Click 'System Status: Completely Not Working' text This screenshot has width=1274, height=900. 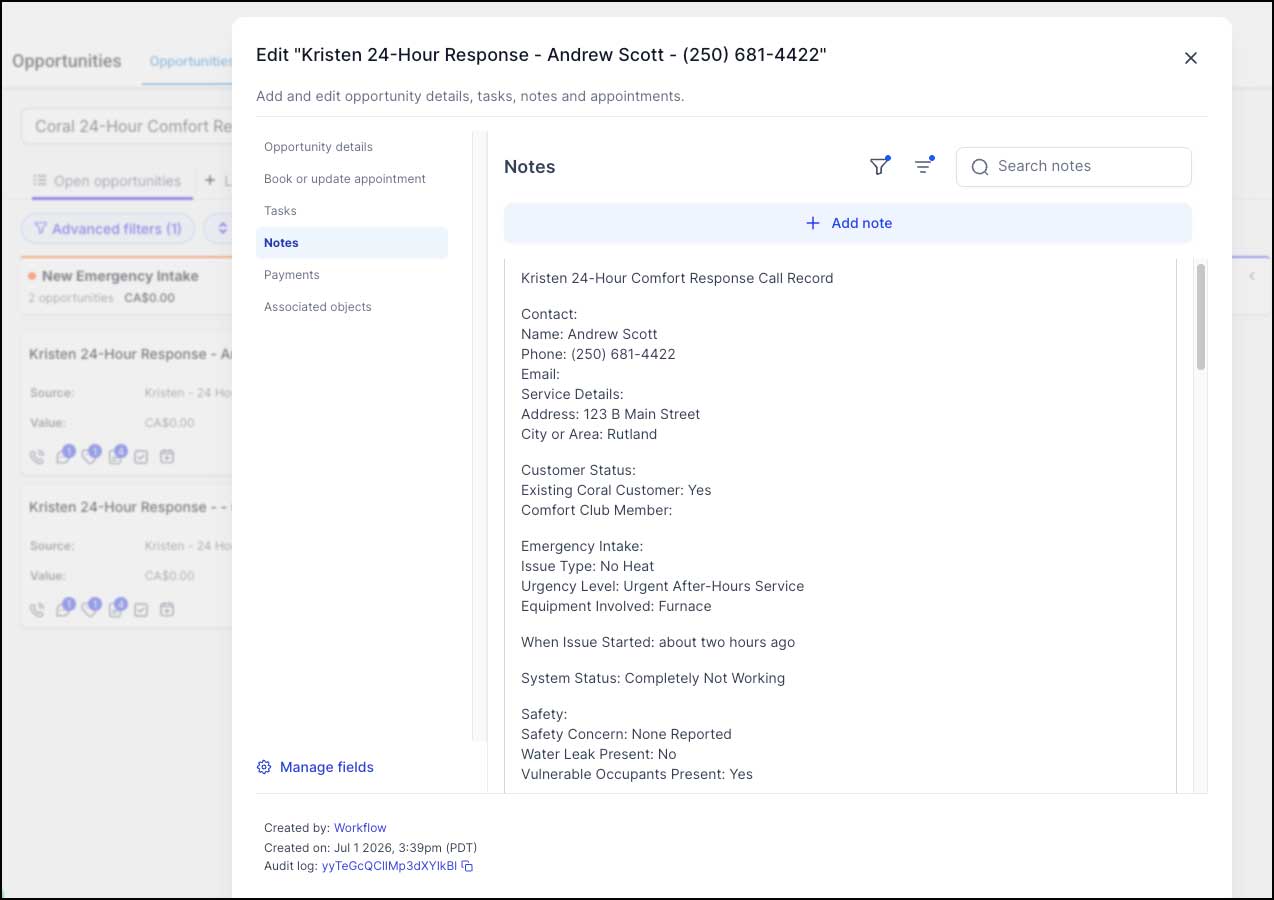[653, 678]
